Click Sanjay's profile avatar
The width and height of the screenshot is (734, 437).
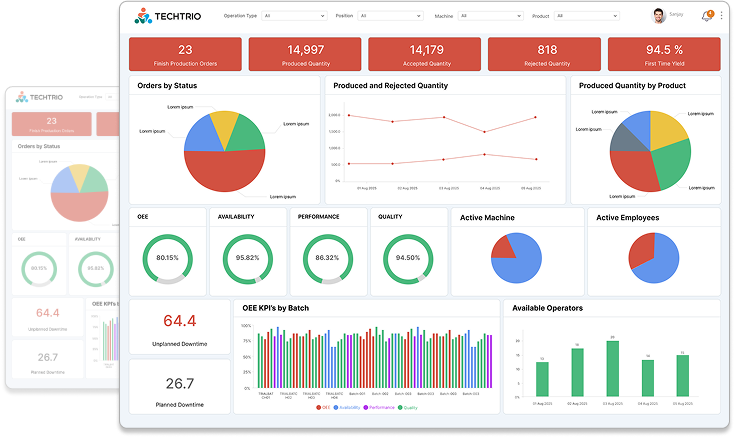659,15
